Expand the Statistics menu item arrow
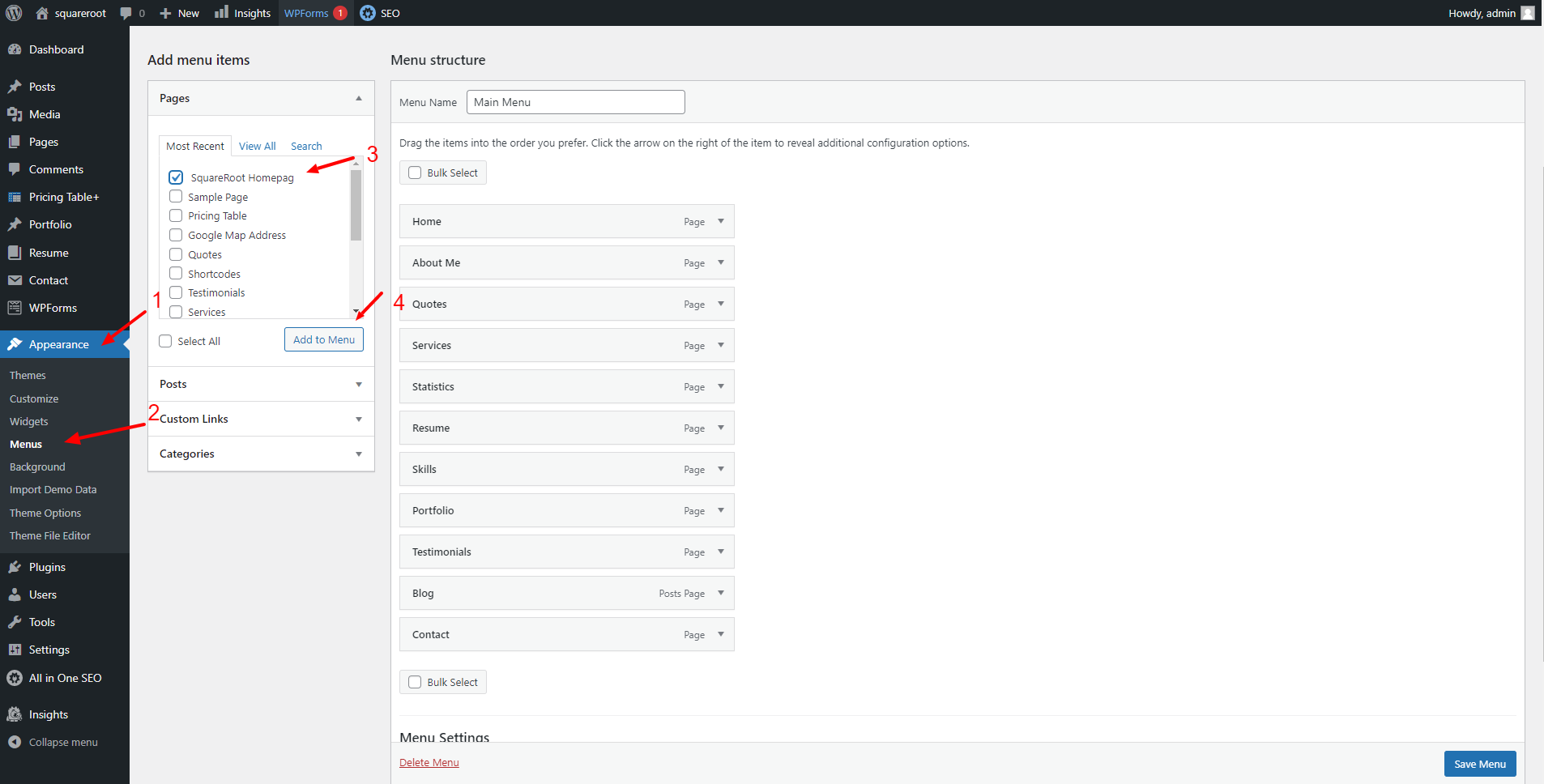Screen dimensions: 1544x784 tap(721, 386)
